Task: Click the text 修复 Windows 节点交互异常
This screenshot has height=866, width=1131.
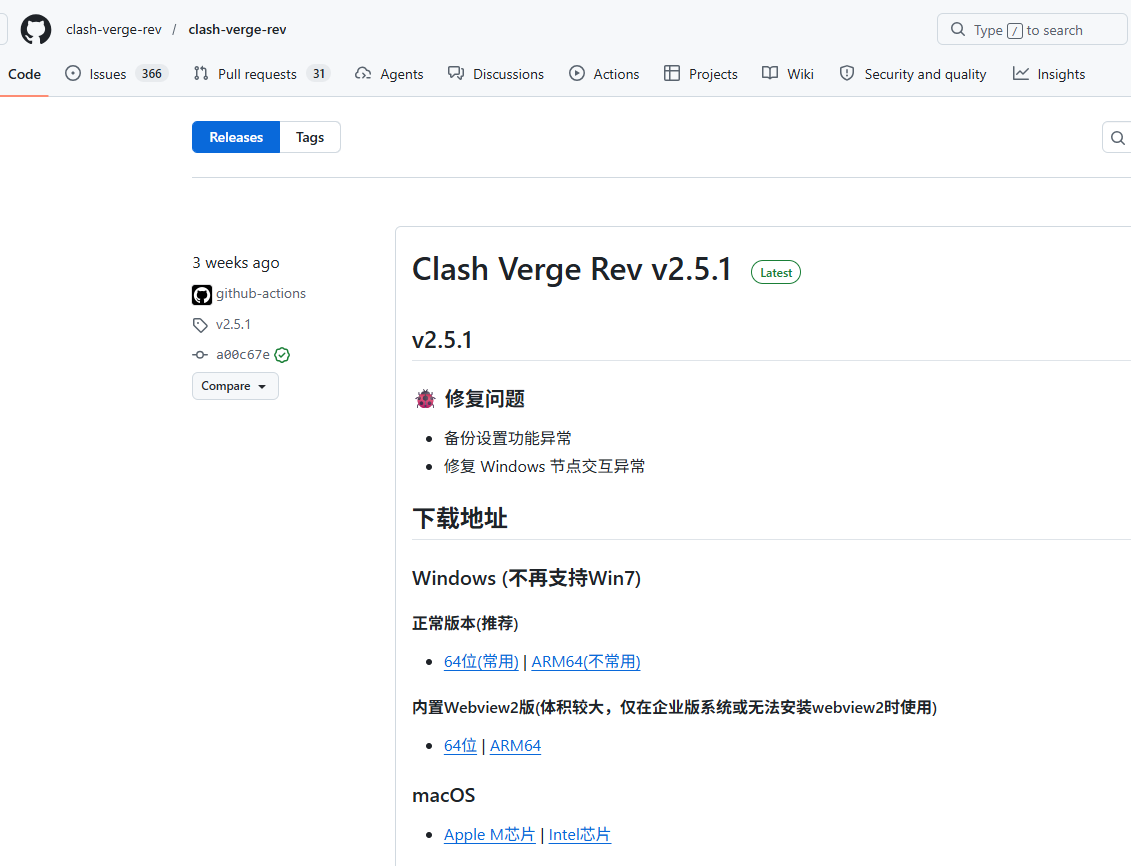Action: tap(545, 467)
